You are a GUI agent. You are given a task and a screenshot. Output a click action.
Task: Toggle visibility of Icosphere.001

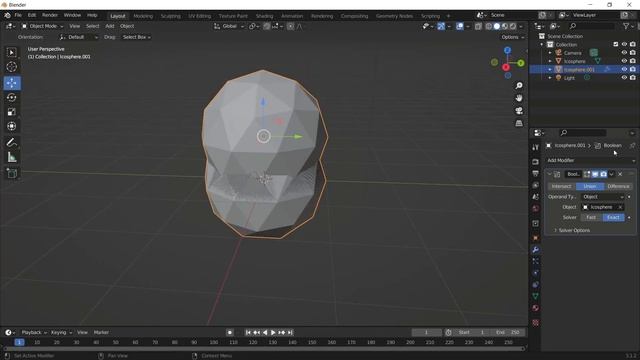[624, 69]
